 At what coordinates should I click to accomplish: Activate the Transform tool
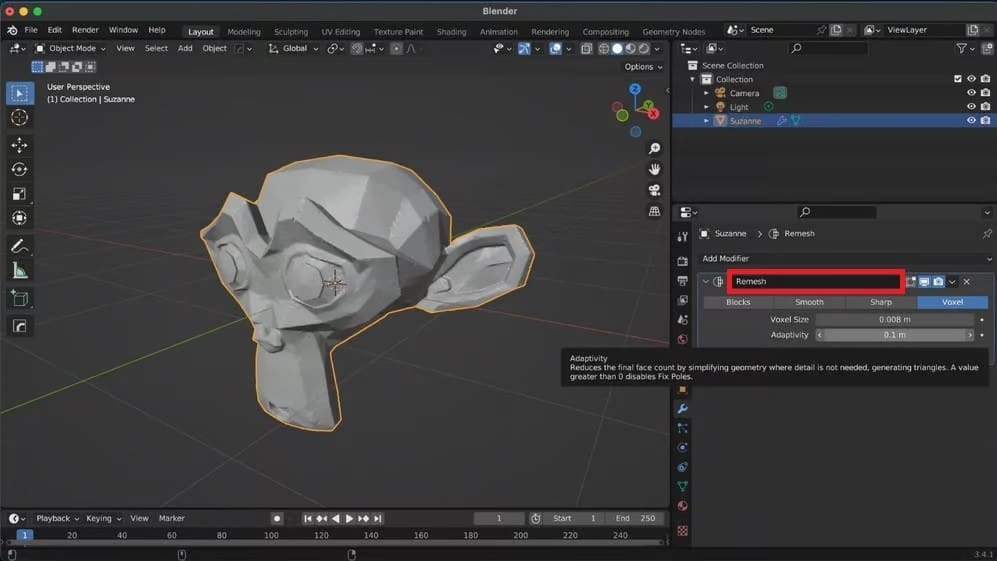(x=19, y=218)
